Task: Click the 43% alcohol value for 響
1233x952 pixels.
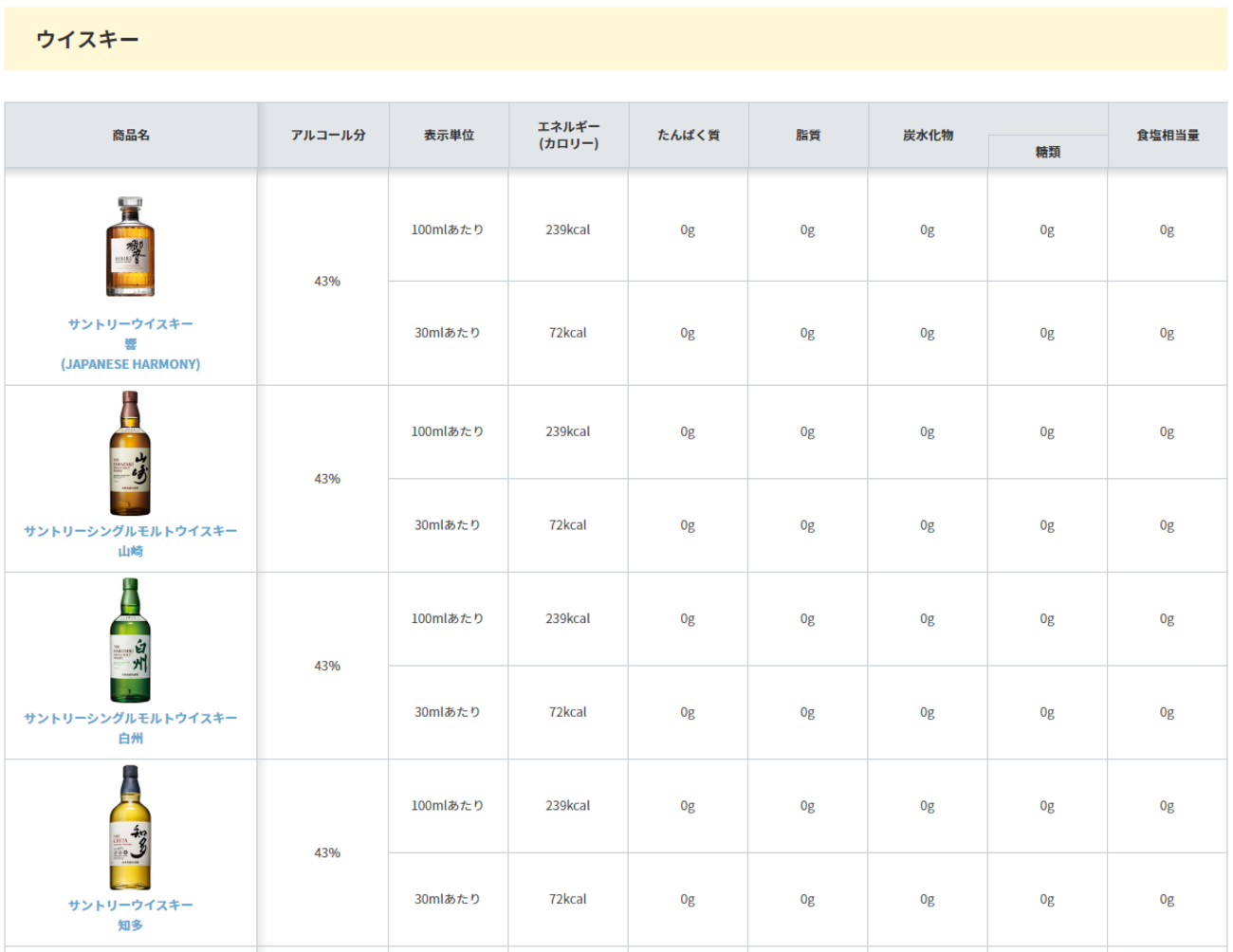Action: [327, 282]
